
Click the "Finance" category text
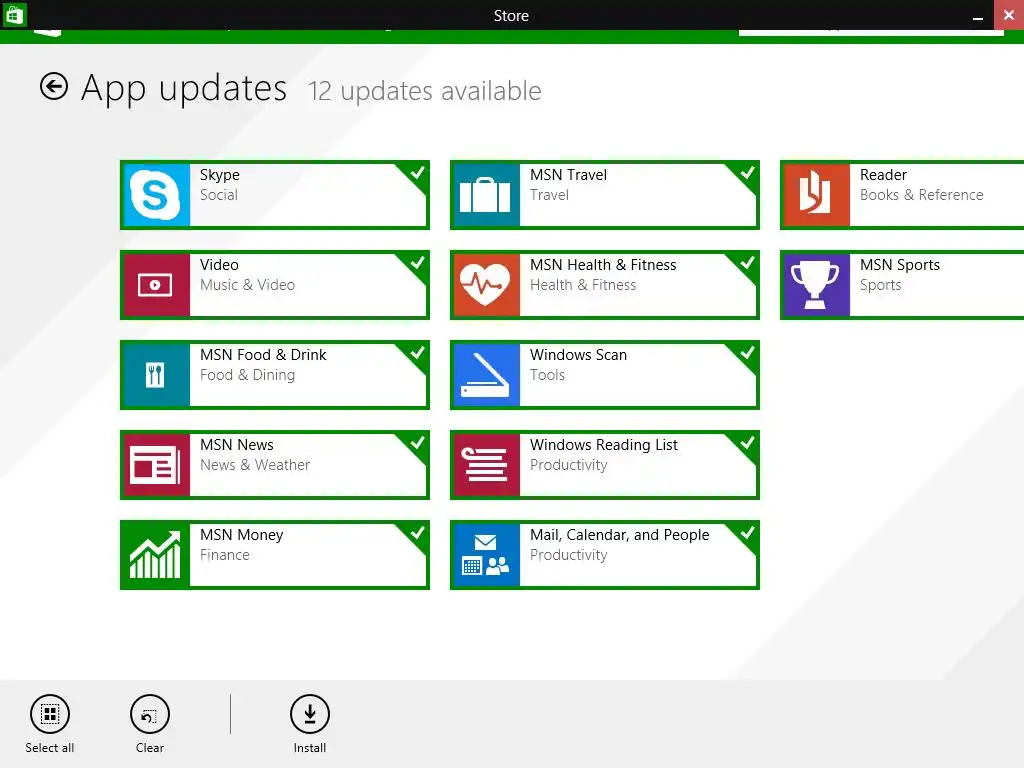[x=225, y=555]
